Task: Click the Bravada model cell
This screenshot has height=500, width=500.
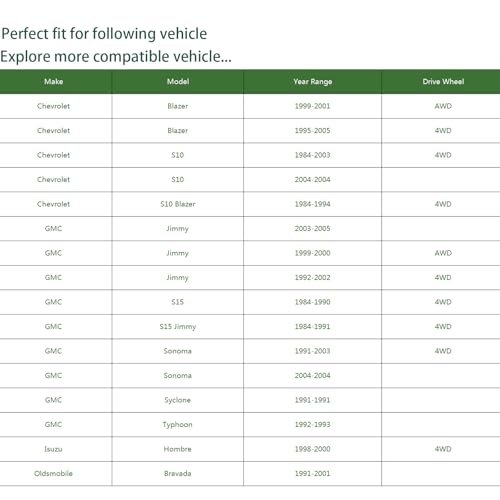Action: [178, 473]
